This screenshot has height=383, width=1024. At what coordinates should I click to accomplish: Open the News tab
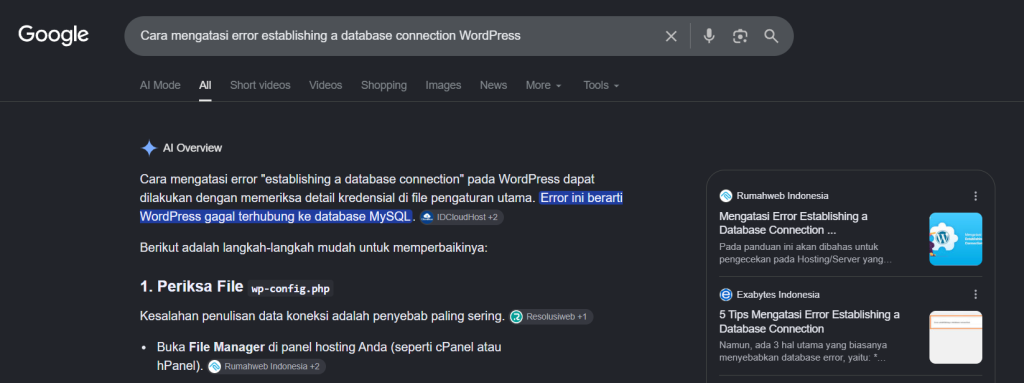pos(493,86)
